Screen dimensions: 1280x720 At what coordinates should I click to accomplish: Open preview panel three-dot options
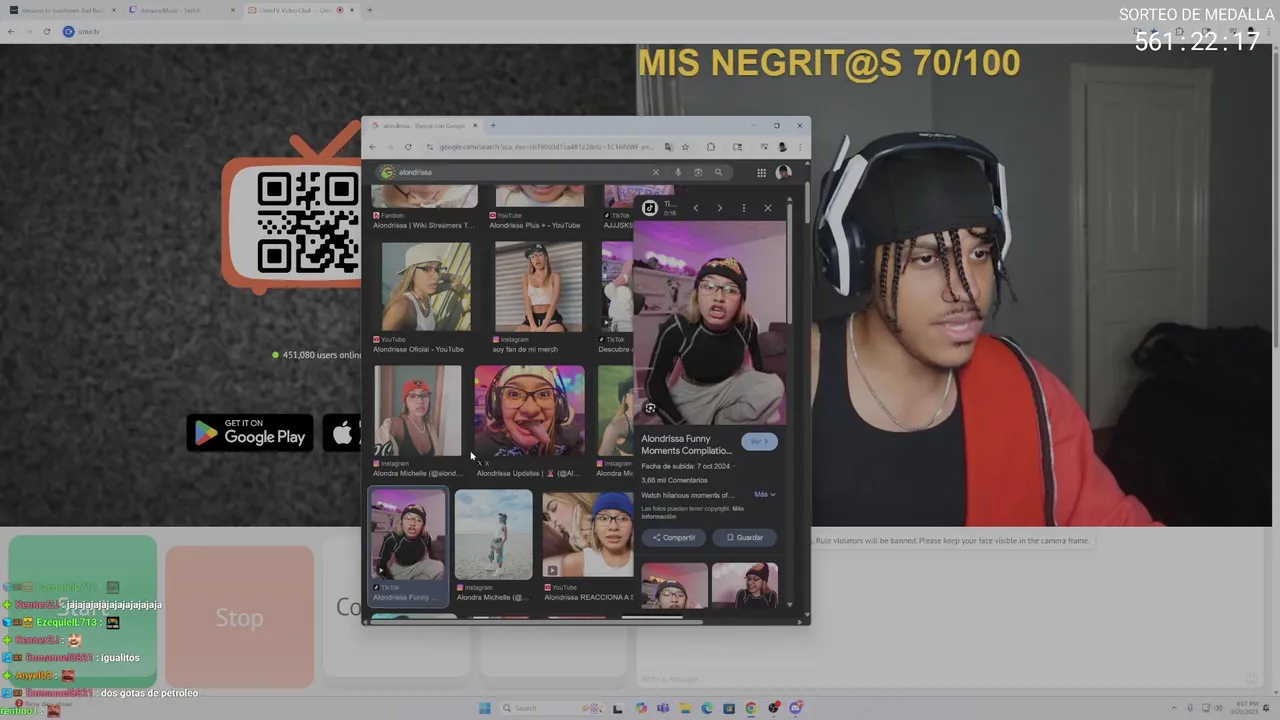[743, 208]
